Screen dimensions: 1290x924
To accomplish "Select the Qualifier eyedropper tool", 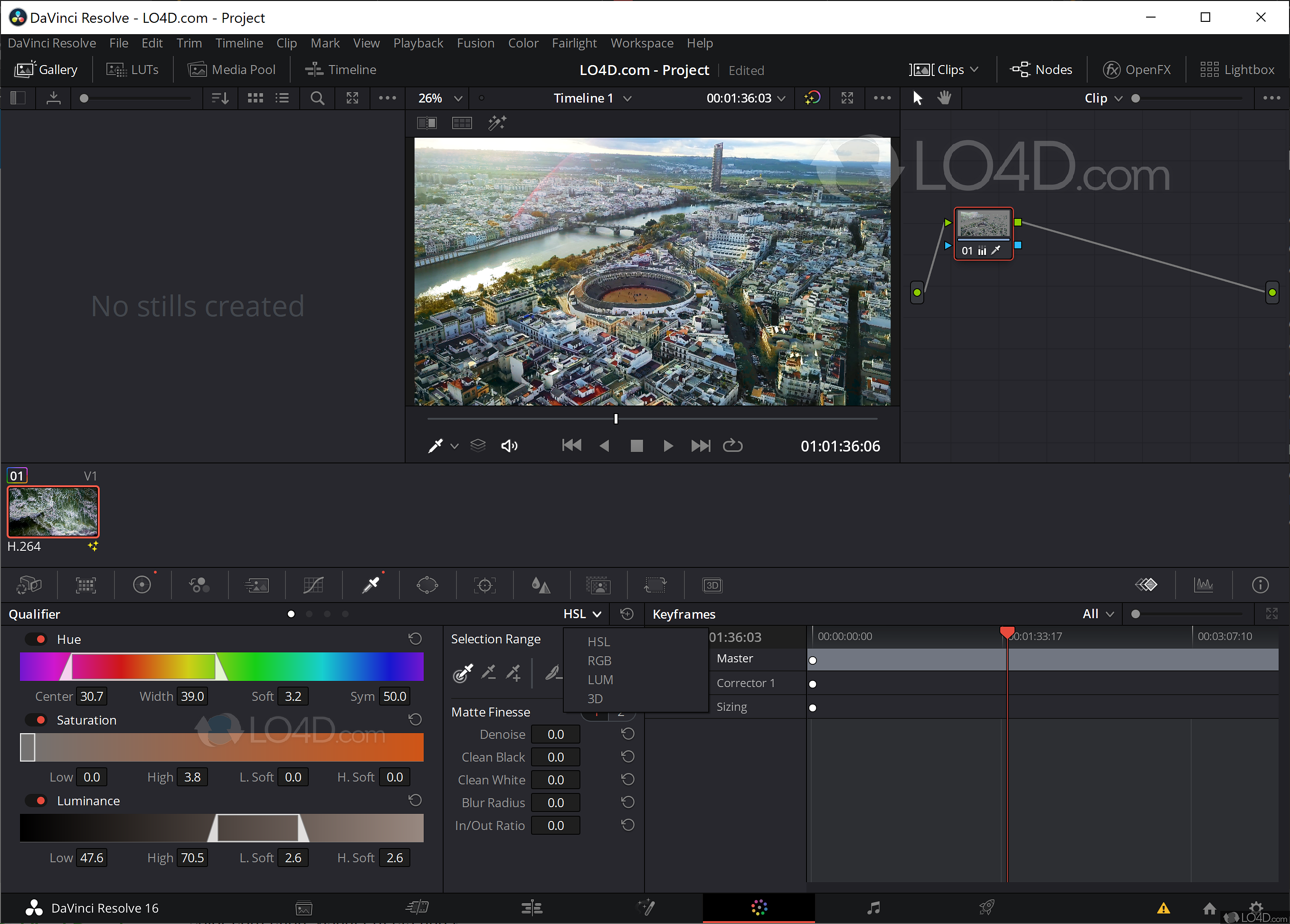I will tap(370, 585).
